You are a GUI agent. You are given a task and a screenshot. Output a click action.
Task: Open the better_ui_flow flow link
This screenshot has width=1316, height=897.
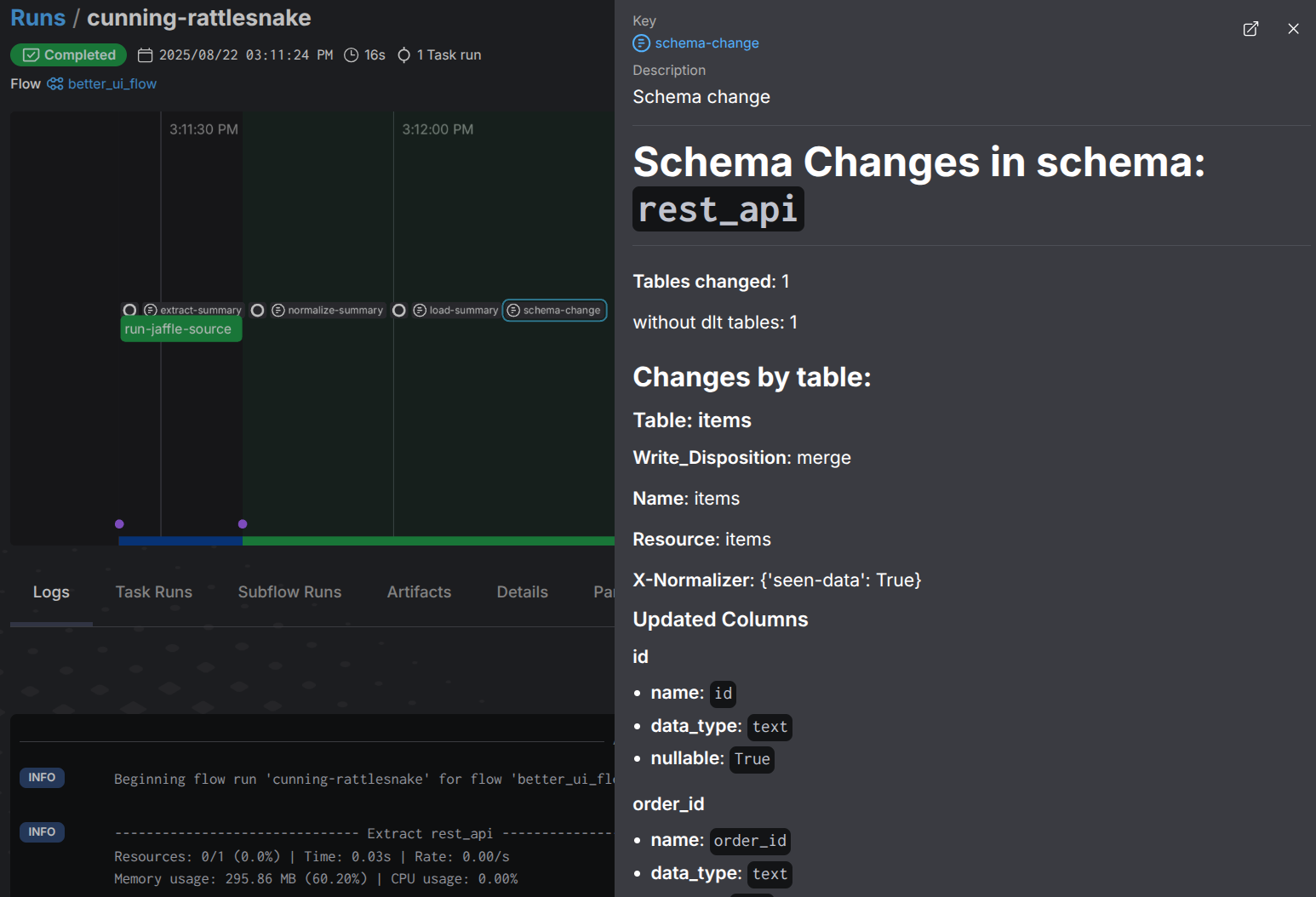coord(112,83)
